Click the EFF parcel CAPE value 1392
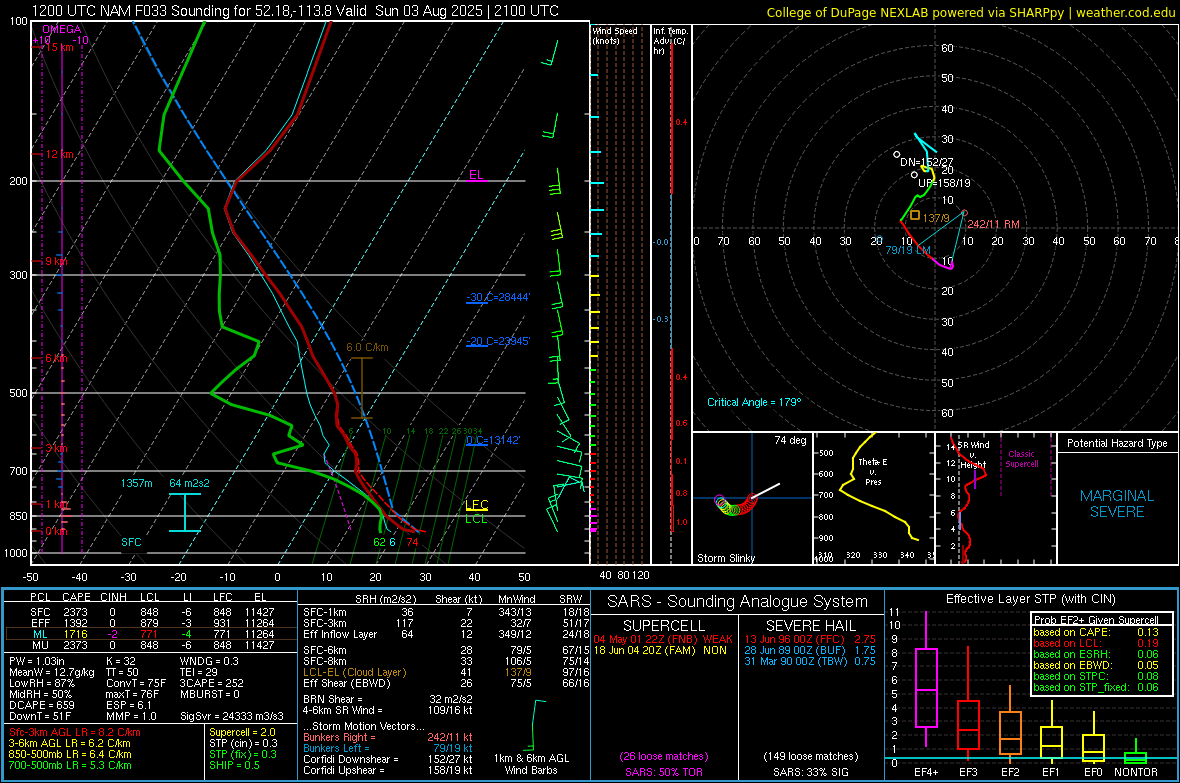Screen dimensions: 1180x783 pyautogui.click(x=75, y=623)
